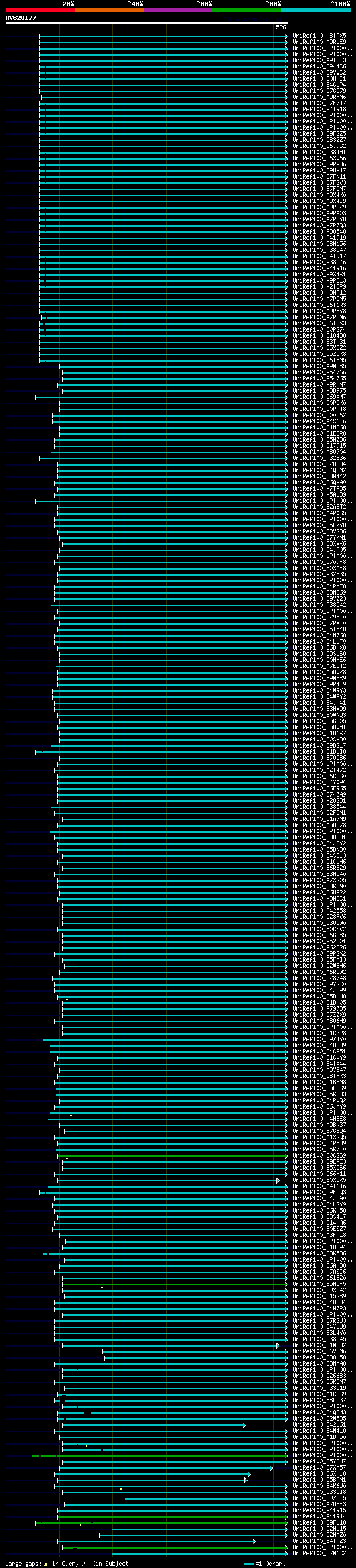Screen dimensions: 356x1568
Task: Open hit UniRef100_A9RUE9
Action: click(x=319, y=42)
